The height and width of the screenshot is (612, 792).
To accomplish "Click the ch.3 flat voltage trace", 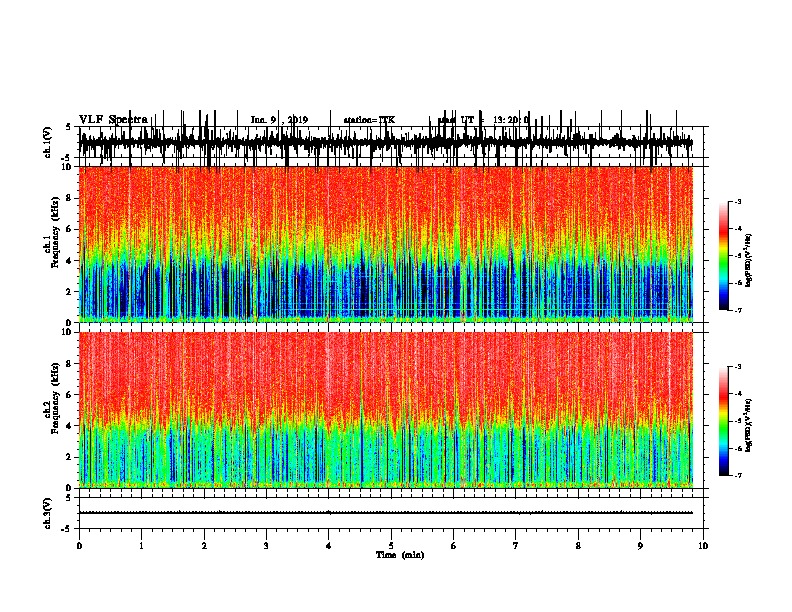I will (386, 513).
